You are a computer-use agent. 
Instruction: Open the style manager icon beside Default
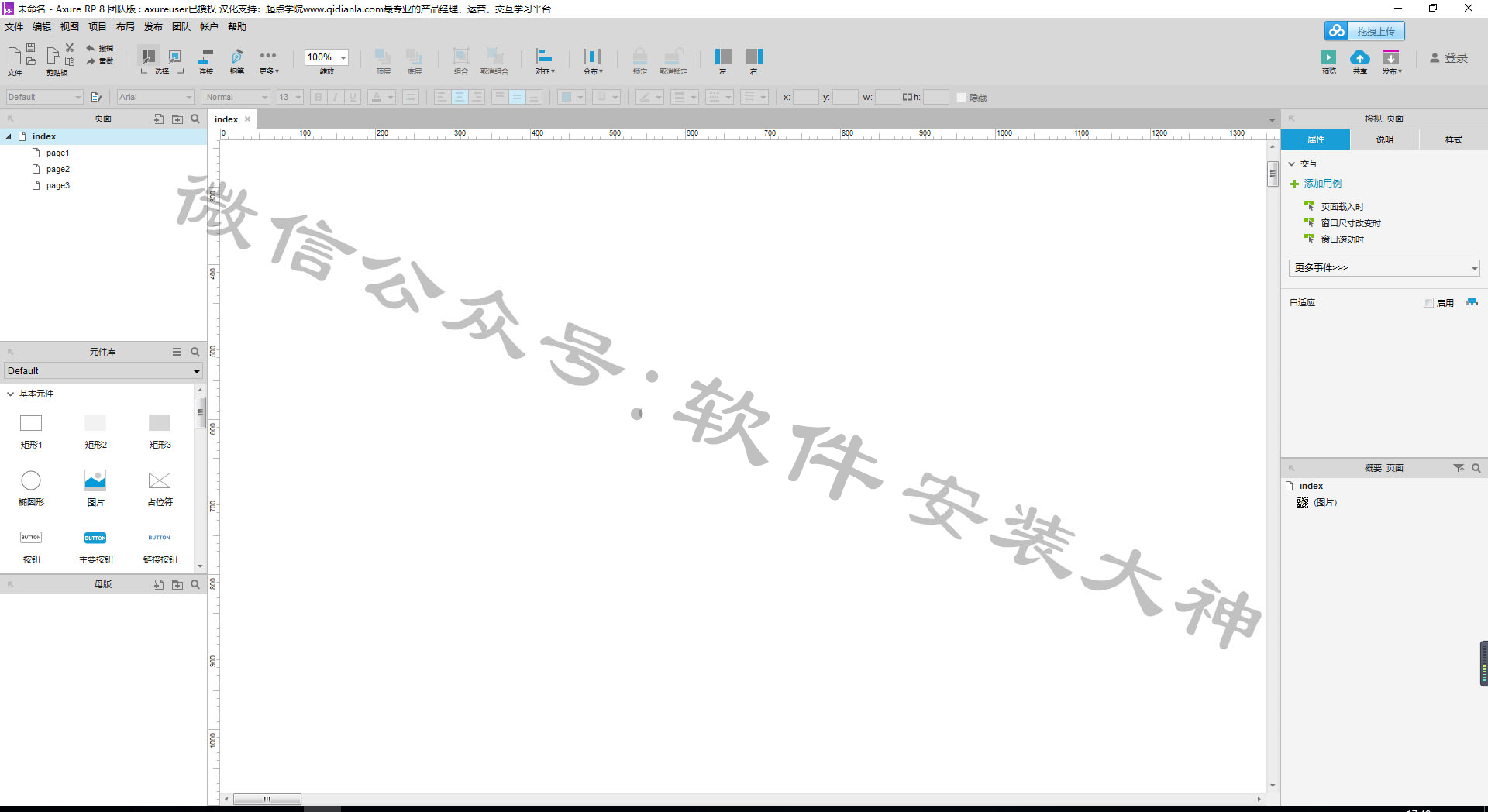[96, 97]
